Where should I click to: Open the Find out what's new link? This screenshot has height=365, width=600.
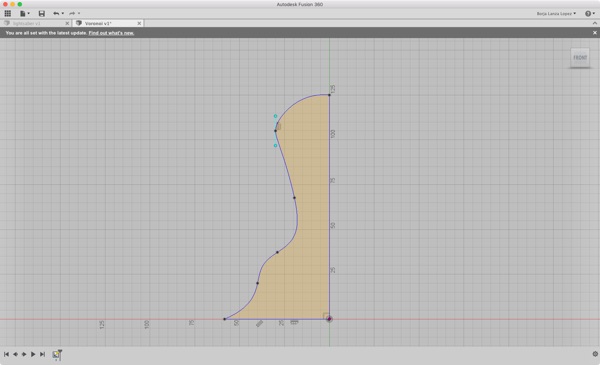tap(111, 33)
